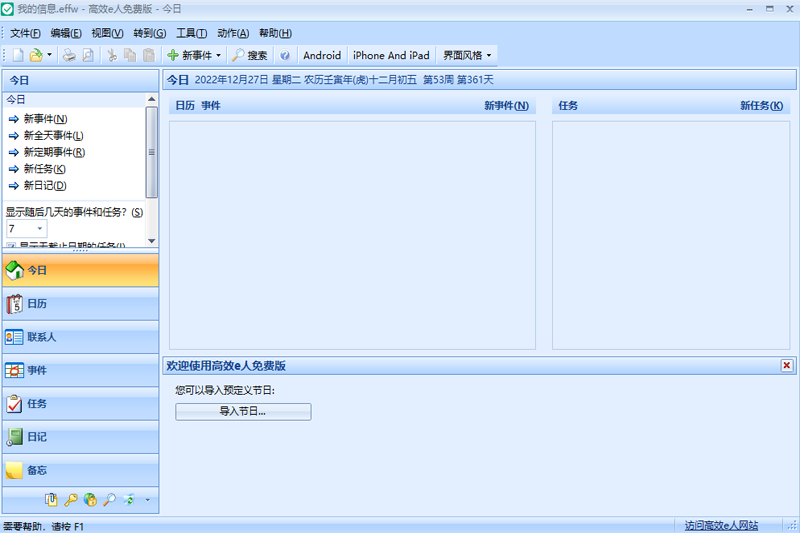Click the attachment clip icon at the sidebar bottom
Image resolution: width=800 pixels, height=533 pixels.
51,500
